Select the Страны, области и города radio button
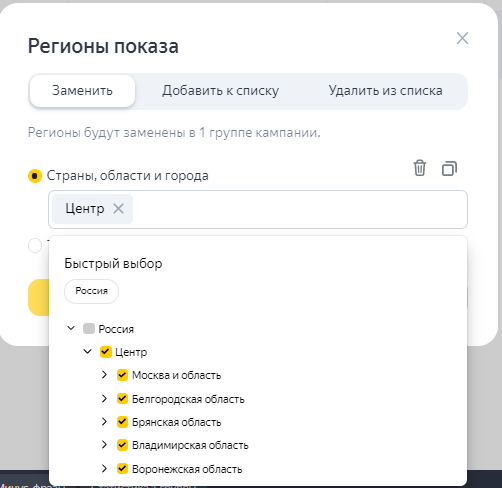Image resolution: width=502 pixels, height=488 pixels. point(35,176)
